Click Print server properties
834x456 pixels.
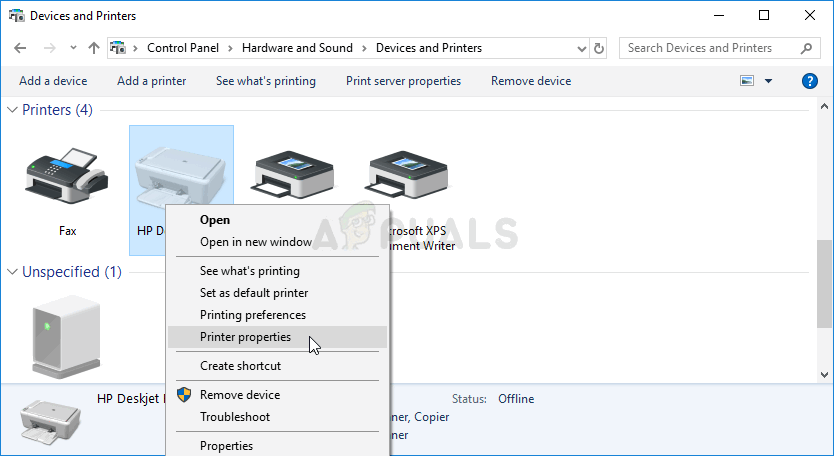pyautogui.click(x=404, y=81)
